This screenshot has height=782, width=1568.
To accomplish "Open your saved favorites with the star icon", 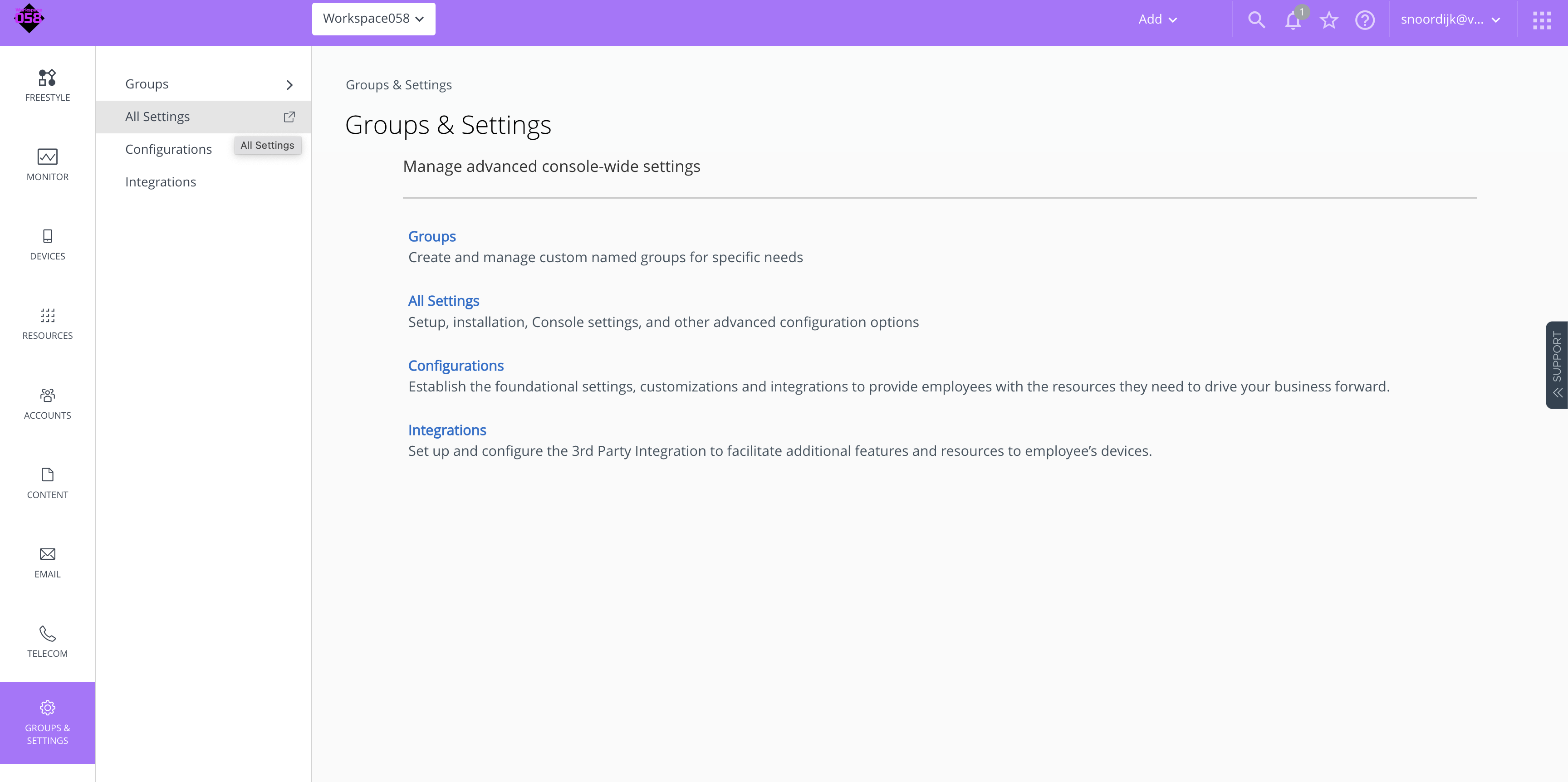I will coord(1329,20).
